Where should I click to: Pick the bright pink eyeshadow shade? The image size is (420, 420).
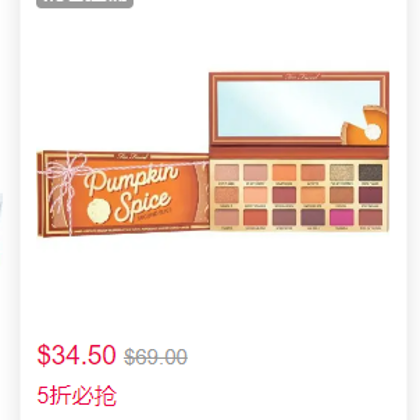[342, 218]
